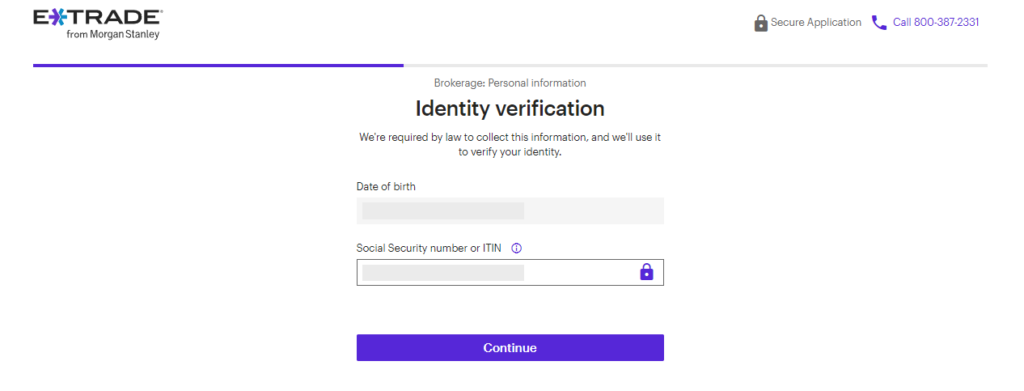
Task: Call 800-387-2331 via the header link
Action: click(x=936, y=23)
